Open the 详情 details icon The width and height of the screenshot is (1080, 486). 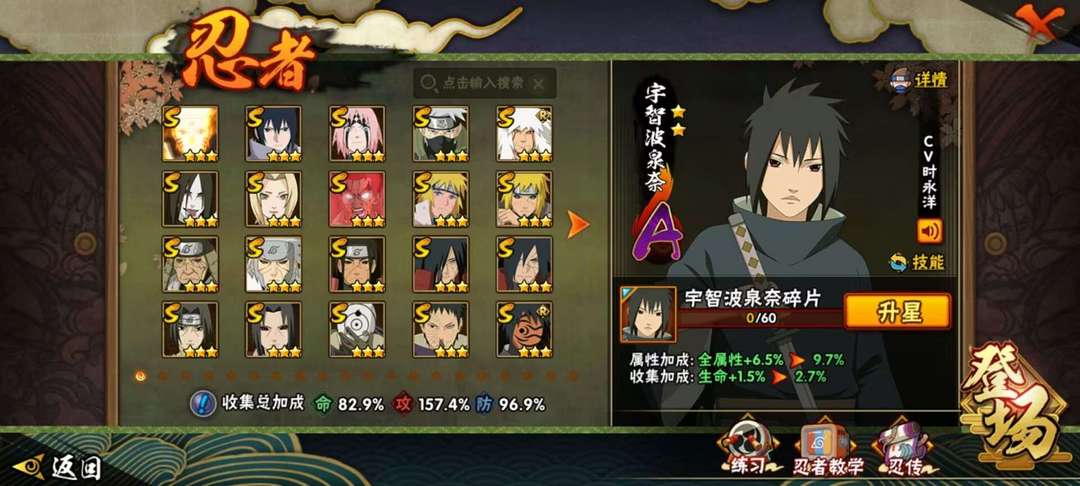coord(920,80)
